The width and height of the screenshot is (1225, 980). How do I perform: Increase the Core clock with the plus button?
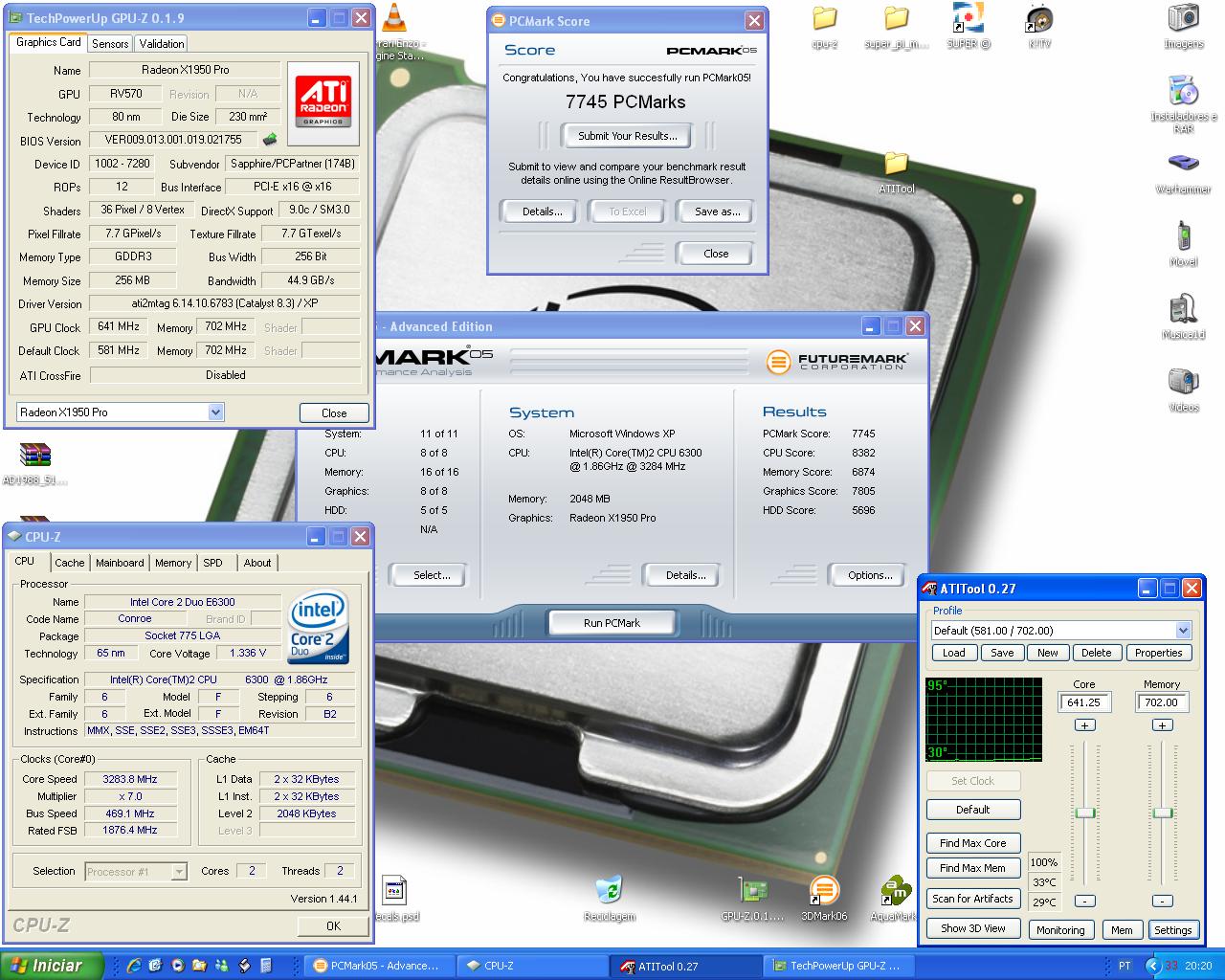point(1084,725)
